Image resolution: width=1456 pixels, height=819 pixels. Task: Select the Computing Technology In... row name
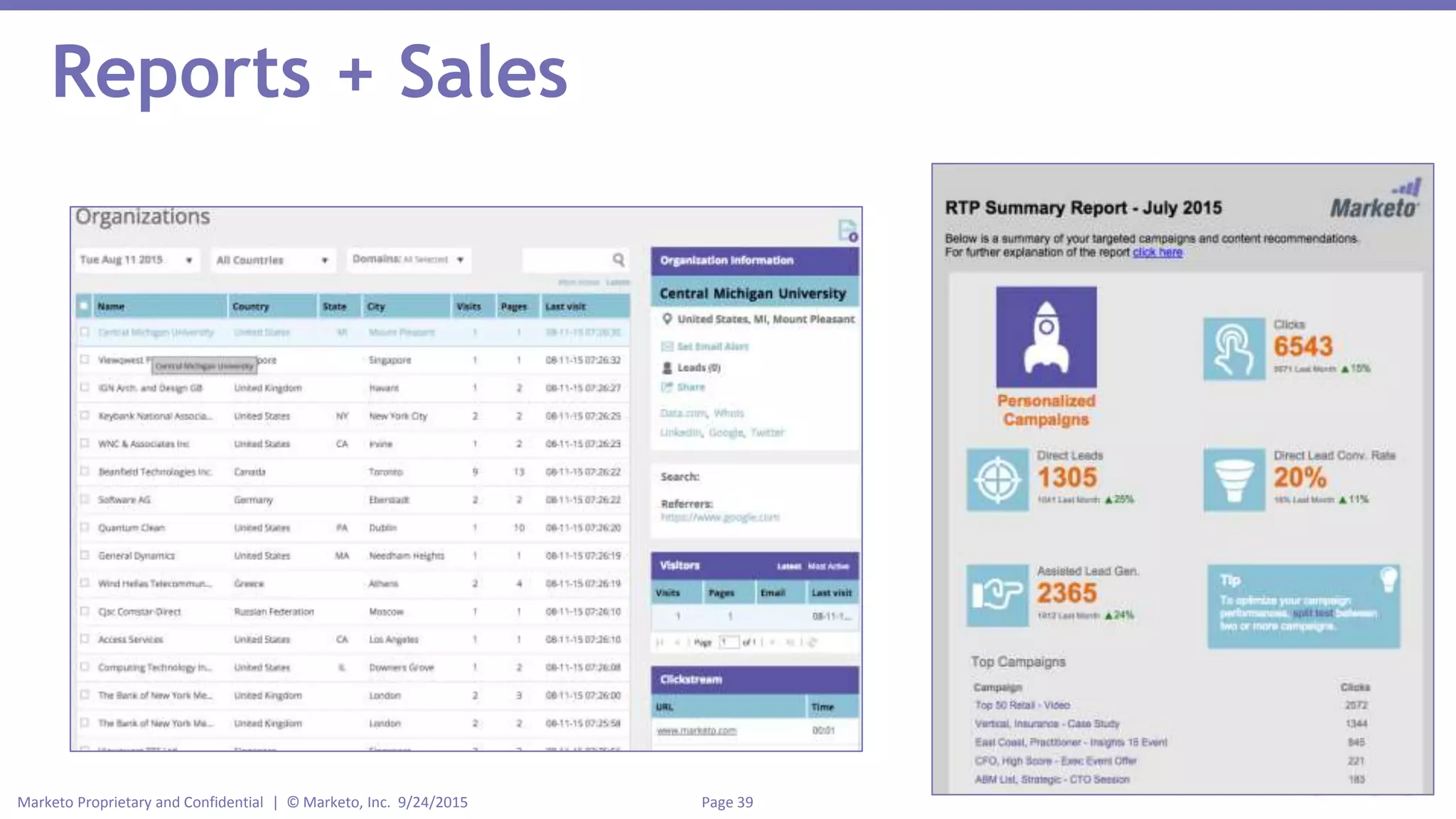(154, 667)
